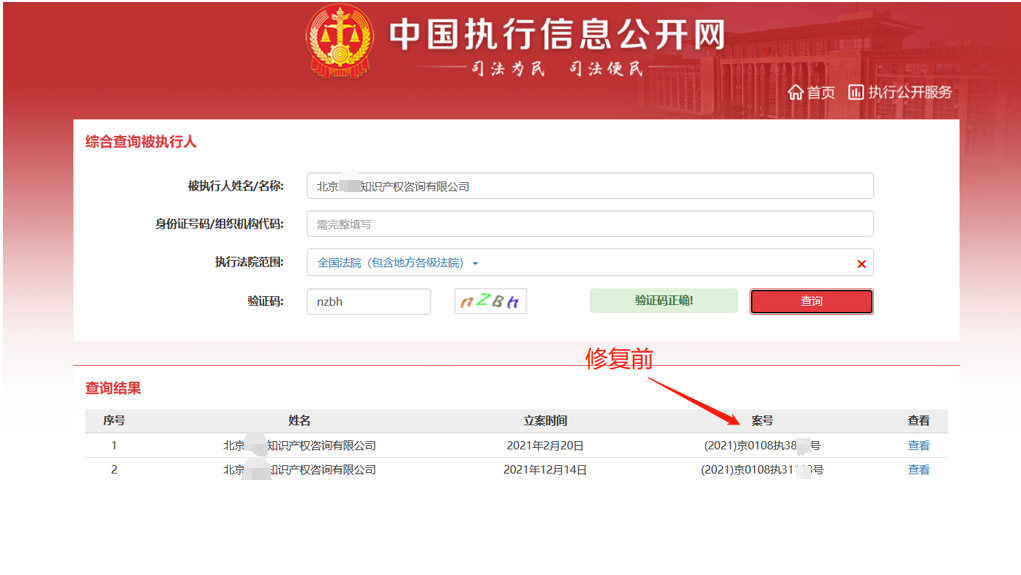Click the 中国执行信息公开网 site title
1021x575 pixels.
(557, 34)
